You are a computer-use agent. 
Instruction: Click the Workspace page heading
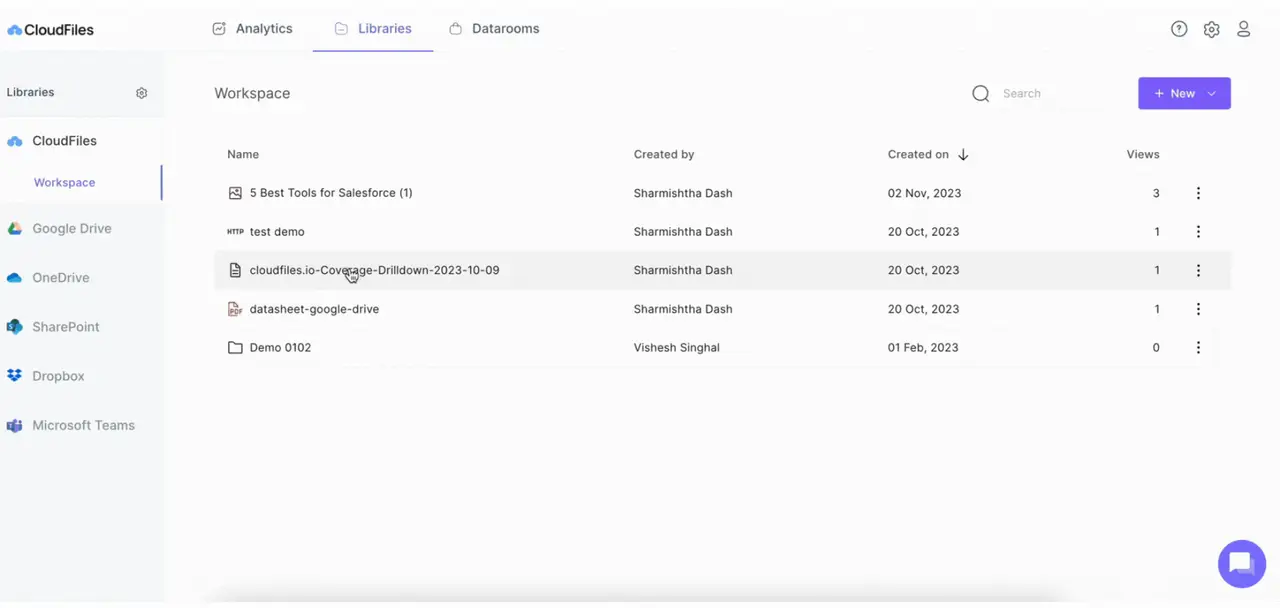pyautogui.click(x=252, y=93)
